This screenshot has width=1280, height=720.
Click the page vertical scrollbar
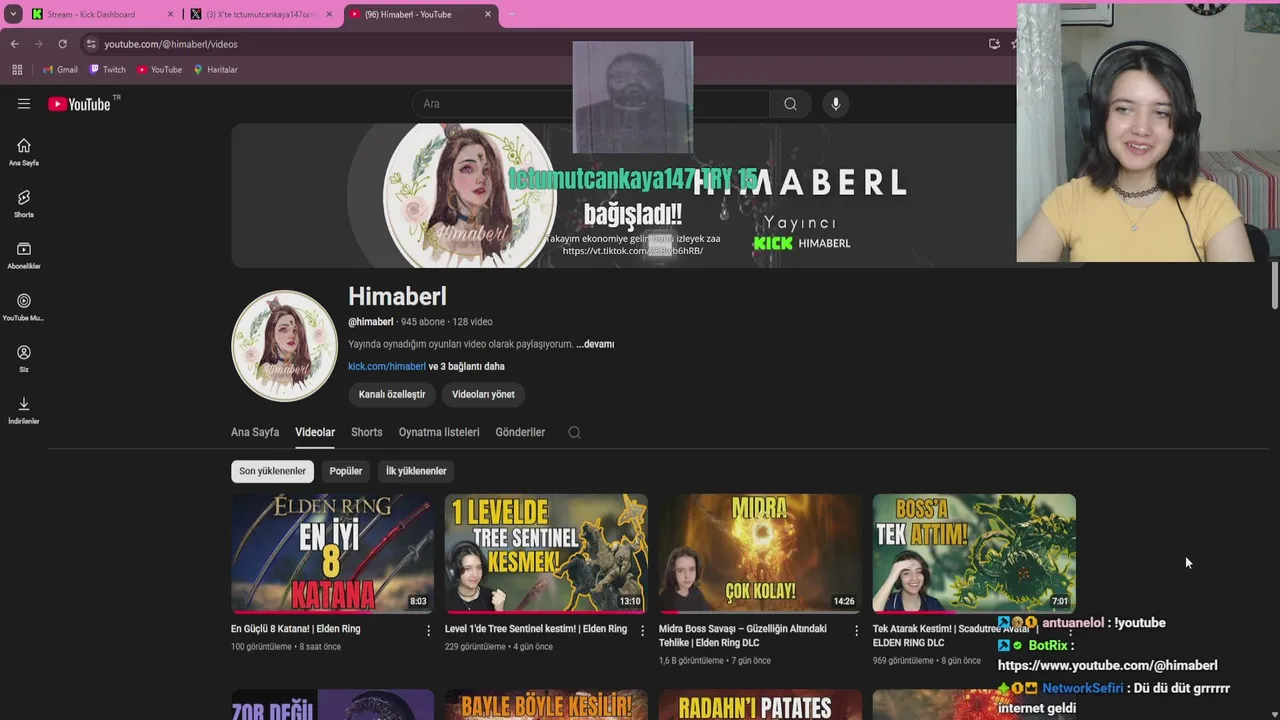(x=1274, y=286)
